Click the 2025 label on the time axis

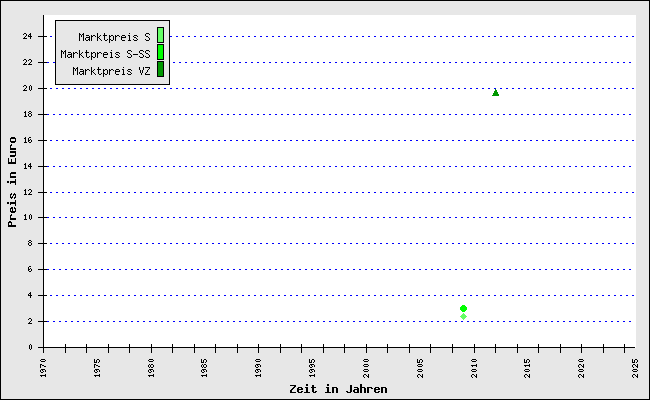(635, 366)
